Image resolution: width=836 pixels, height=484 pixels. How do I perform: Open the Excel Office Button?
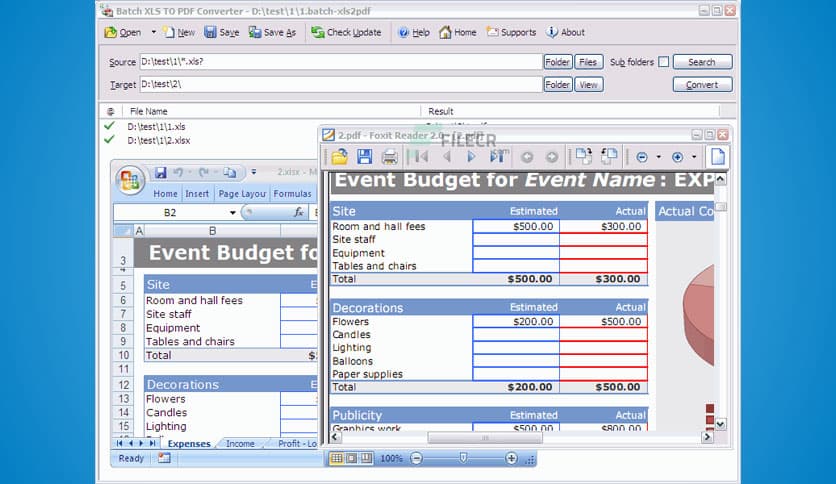(x=130, y=180)
